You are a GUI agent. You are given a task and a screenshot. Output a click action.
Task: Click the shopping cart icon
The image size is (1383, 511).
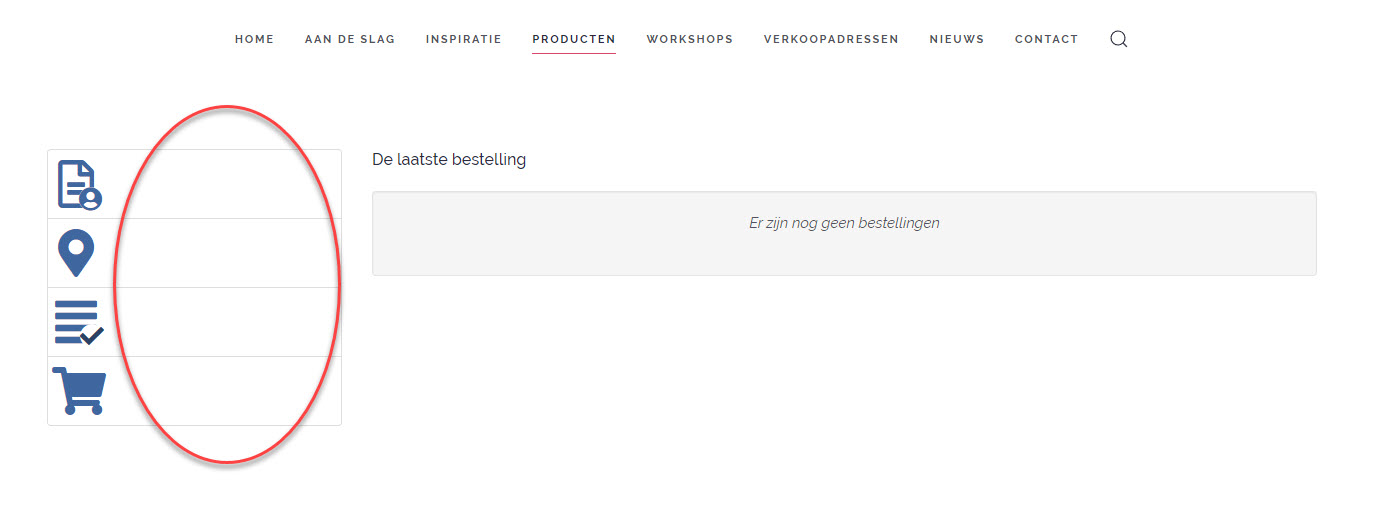click(x=79, y=391)
